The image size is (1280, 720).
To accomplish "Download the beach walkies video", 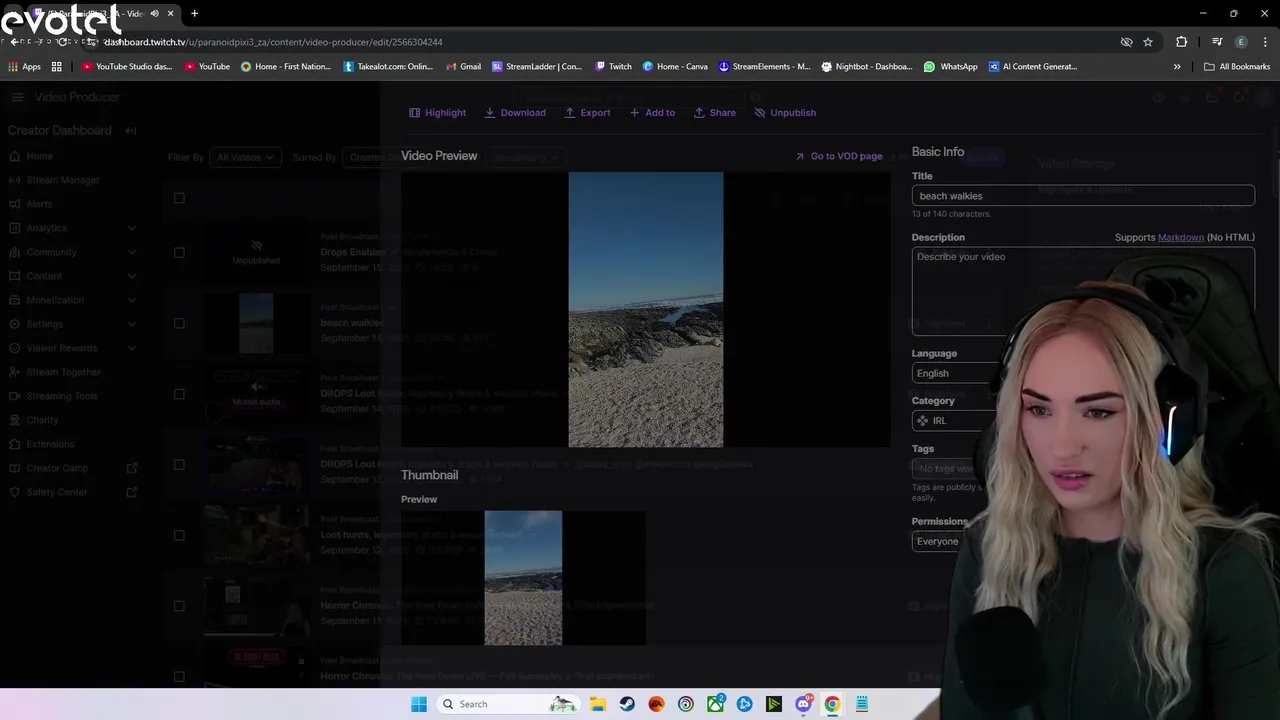I will 515,113.
